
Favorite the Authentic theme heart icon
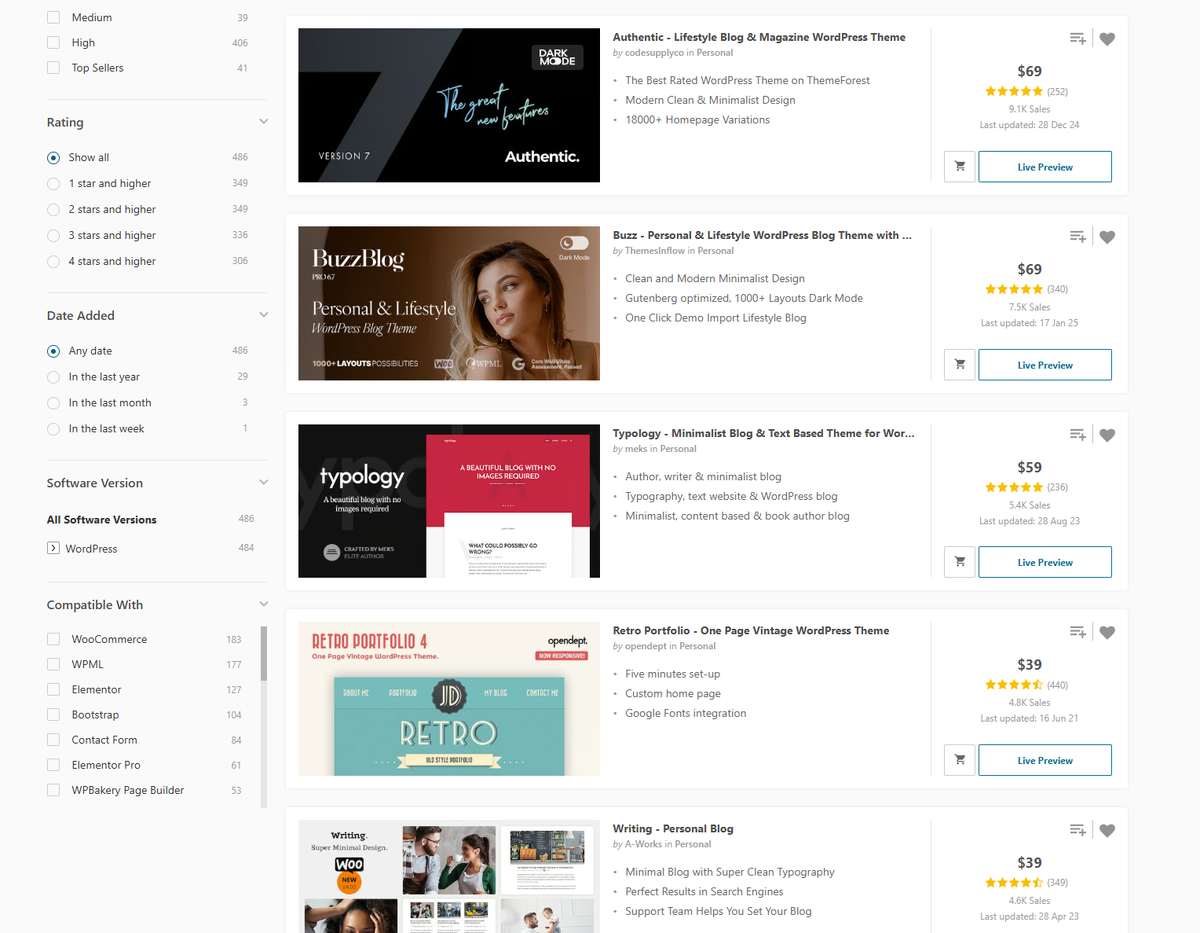[1107, 39]
